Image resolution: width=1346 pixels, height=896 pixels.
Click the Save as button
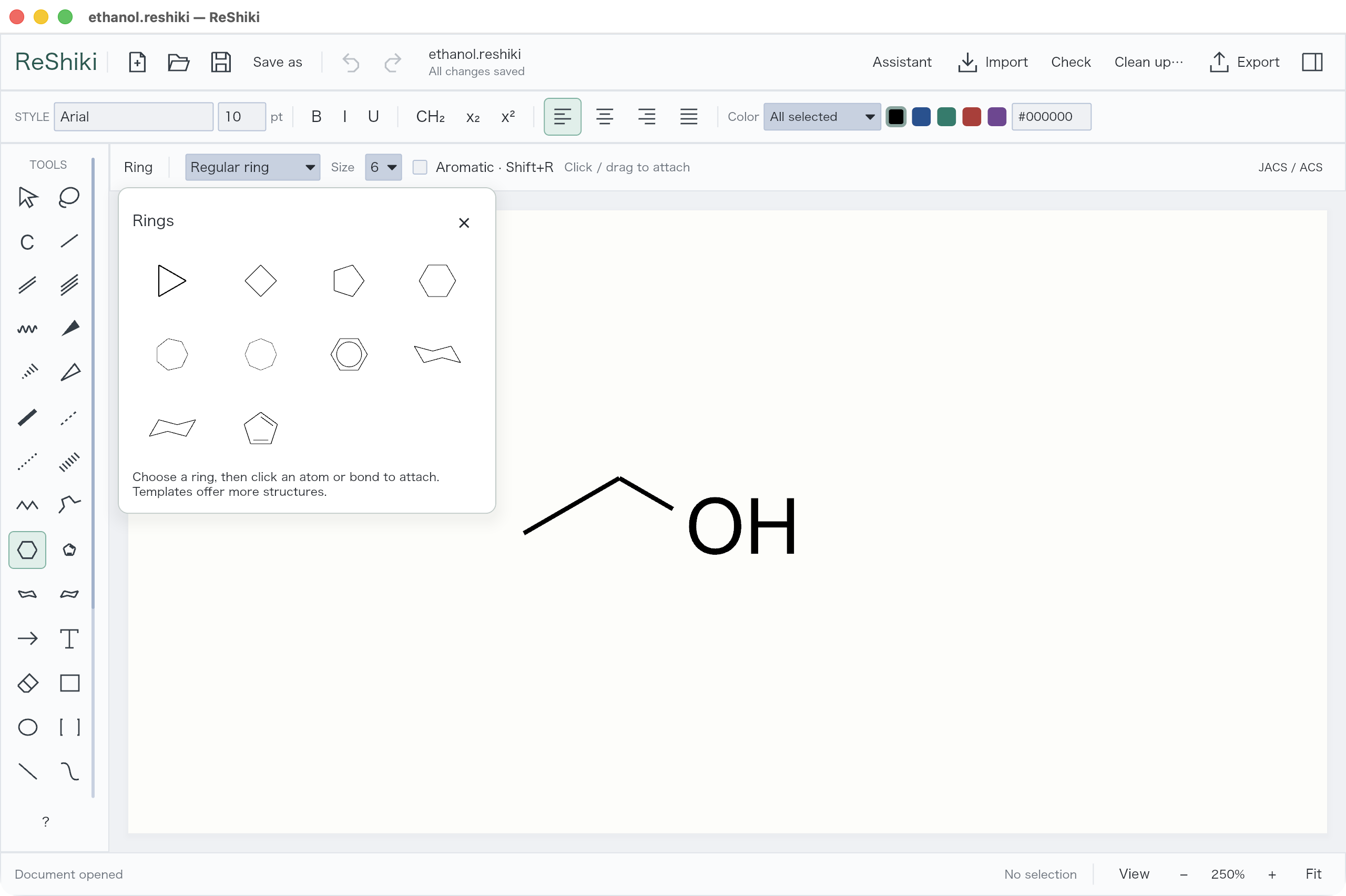click(277, 62)
